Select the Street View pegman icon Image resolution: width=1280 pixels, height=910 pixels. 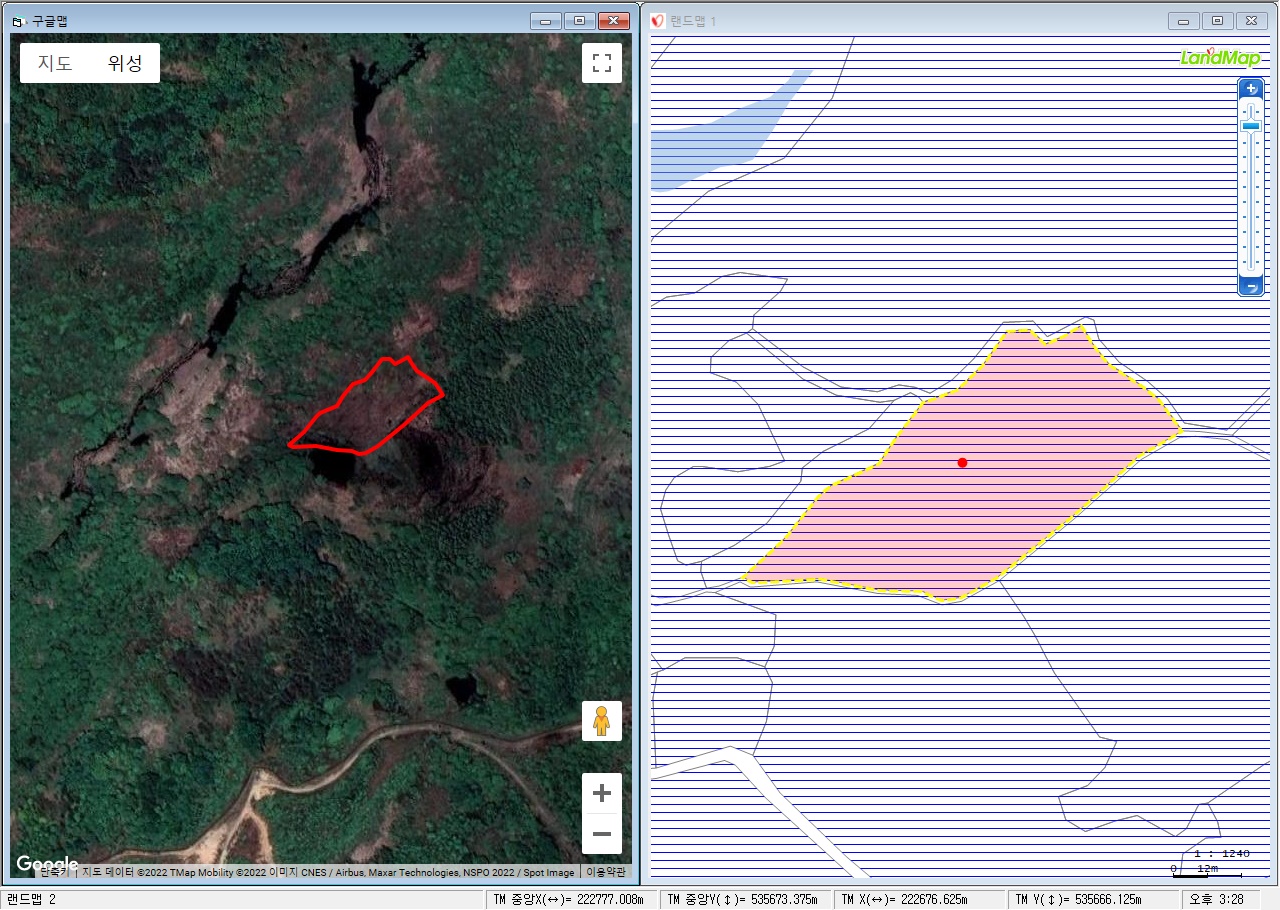(602, 721)
